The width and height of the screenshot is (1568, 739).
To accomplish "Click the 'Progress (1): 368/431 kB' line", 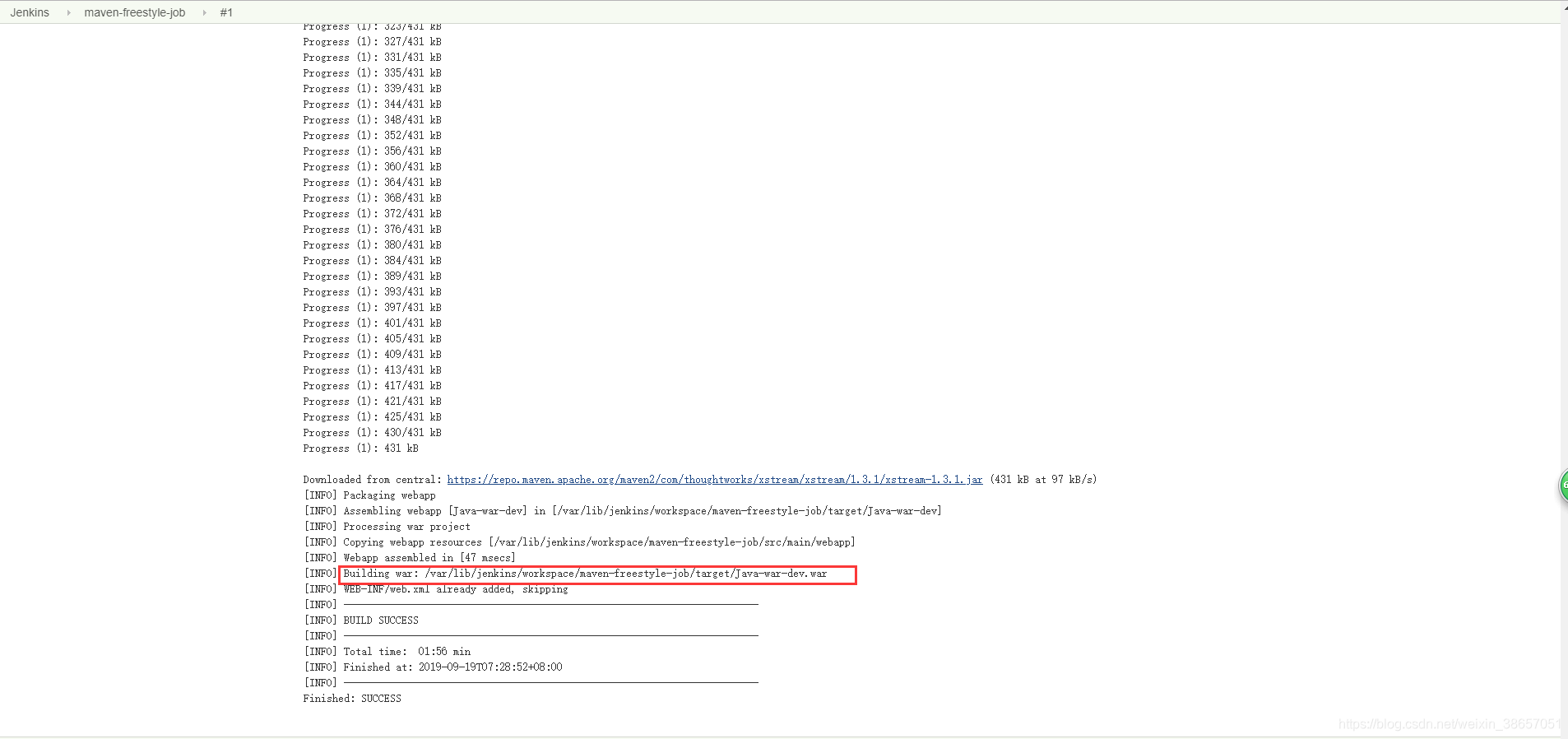I will [372, 198].
